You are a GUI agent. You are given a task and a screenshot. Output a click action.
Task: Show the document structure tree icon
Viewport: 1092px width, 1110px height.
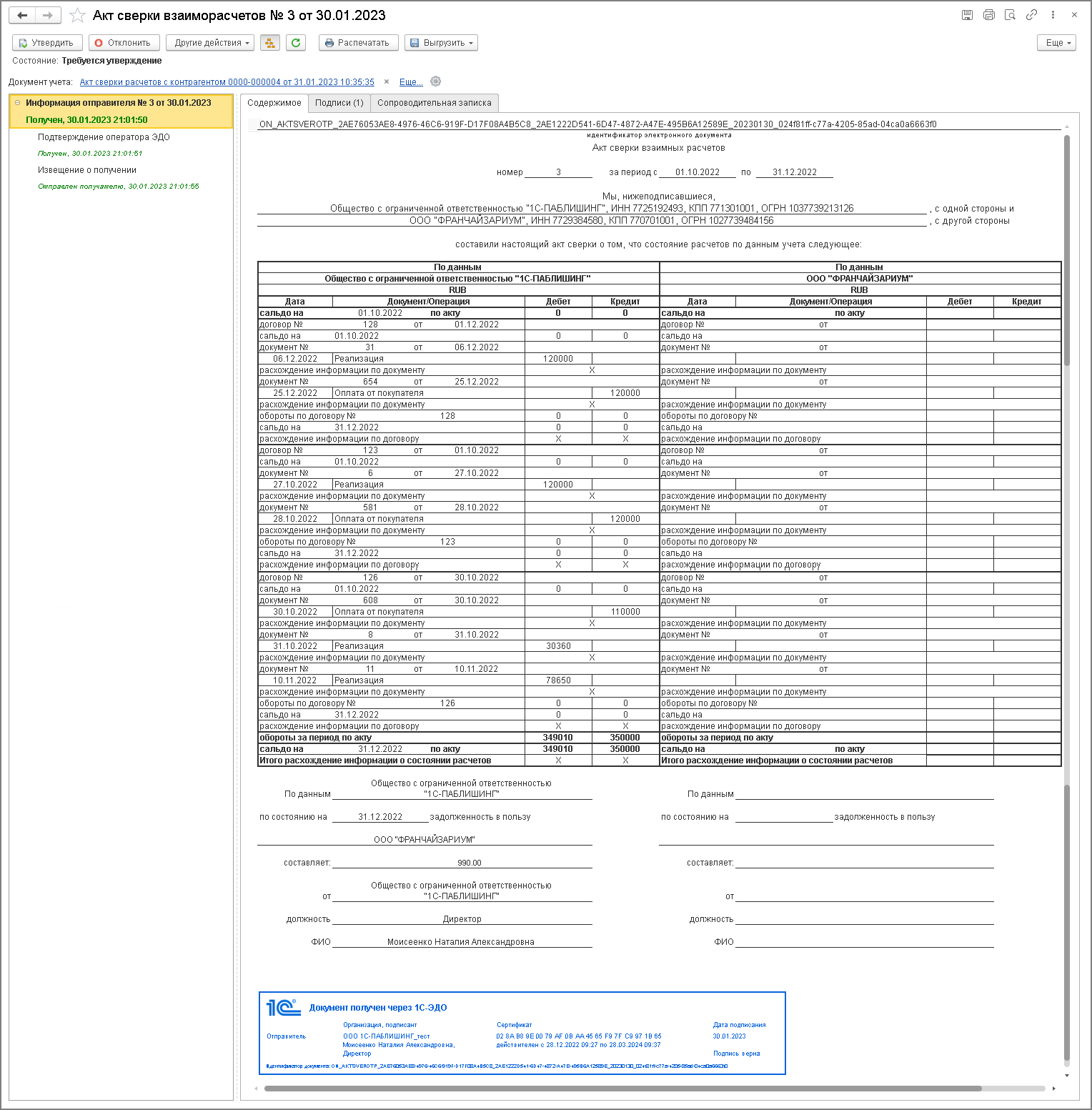(x=270, y=43)
